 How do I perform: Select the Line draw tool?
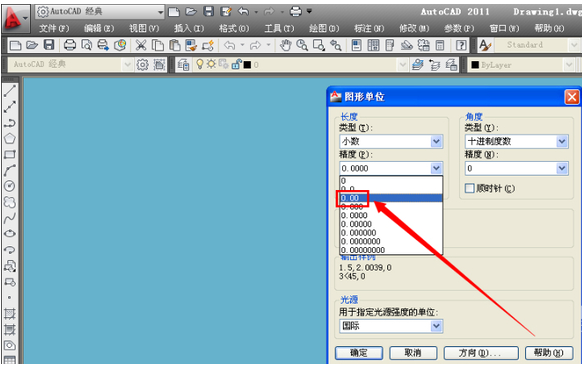(10, 91)
